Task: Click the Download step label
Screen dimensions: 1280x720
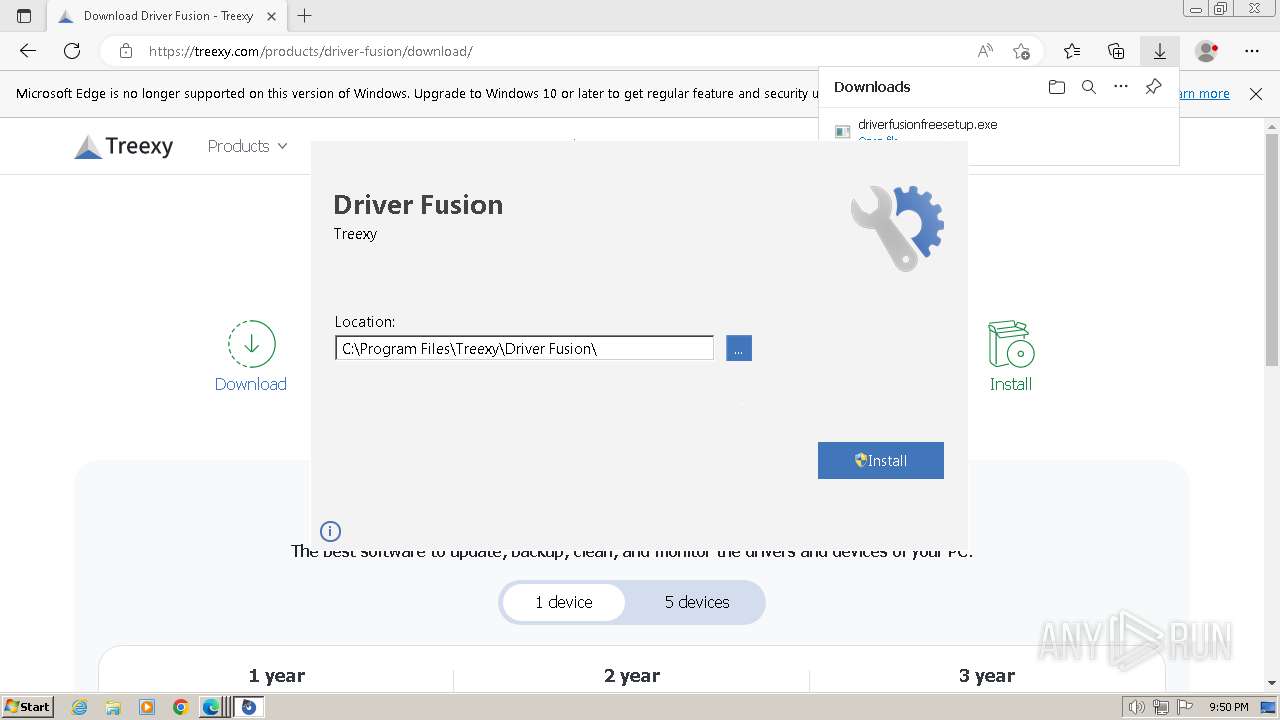Action: coord(251,384)
